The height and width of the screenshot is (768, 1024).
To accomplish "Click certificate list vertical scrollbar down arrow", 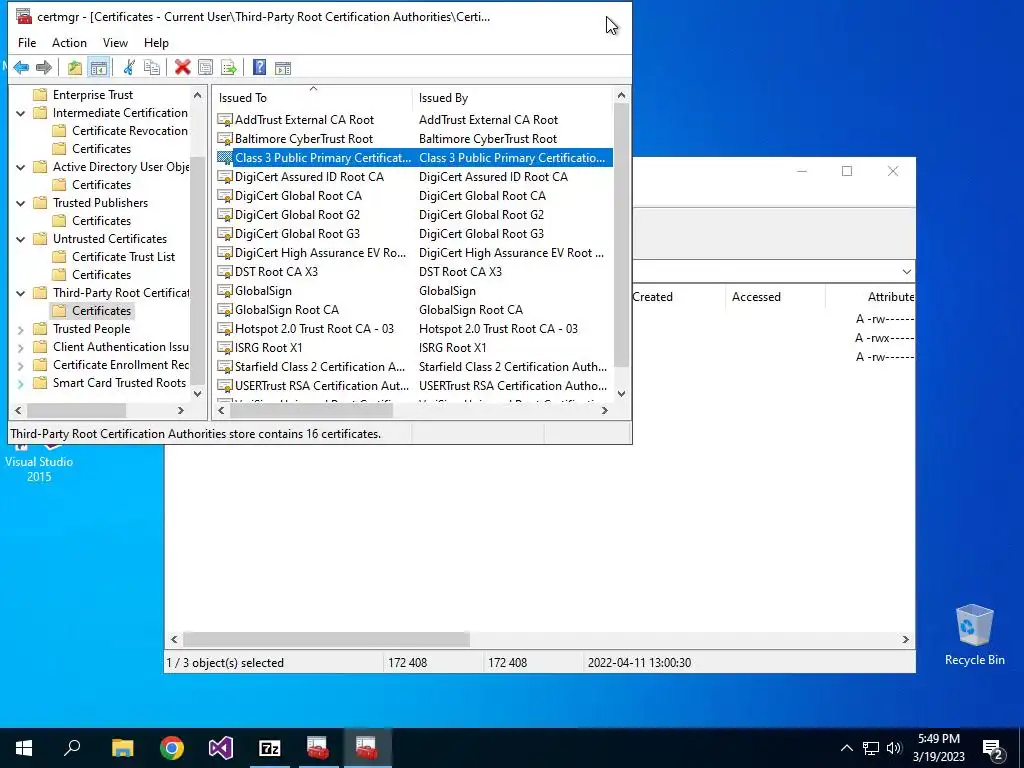I will point(621,393).
